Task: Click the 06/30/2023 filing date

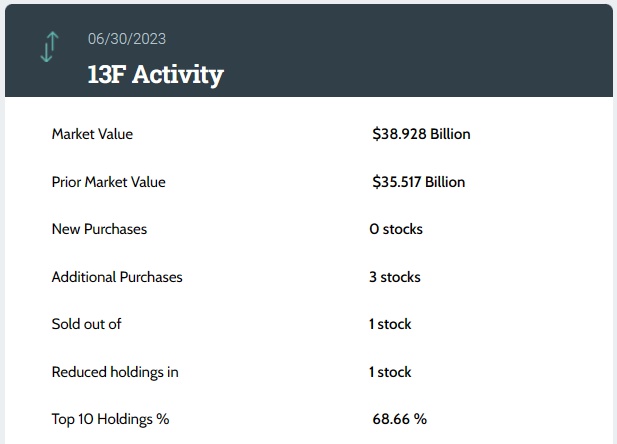Action: [x=127, y=39]
